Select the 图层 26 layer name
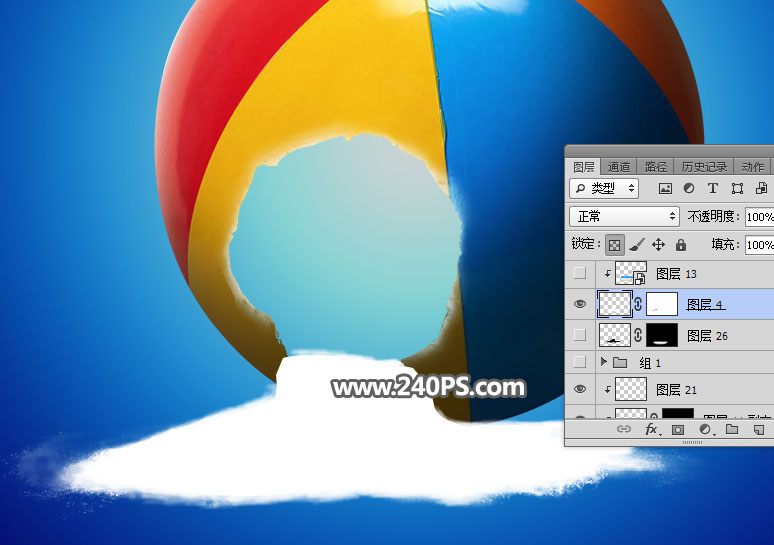This screenshot has width=774, height=545. pos(707,336)
